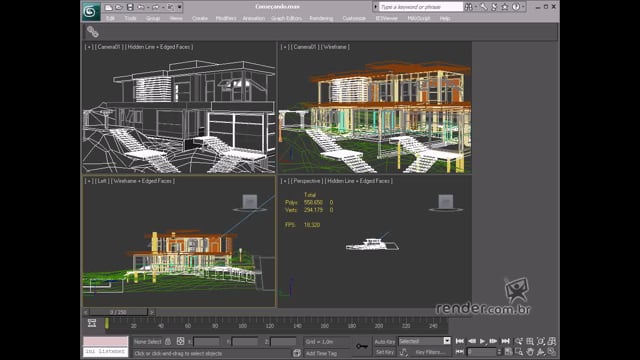Click the Isolate Selection cube icon
The width and height of the screenshot is (640, 360).
(297, 353)
